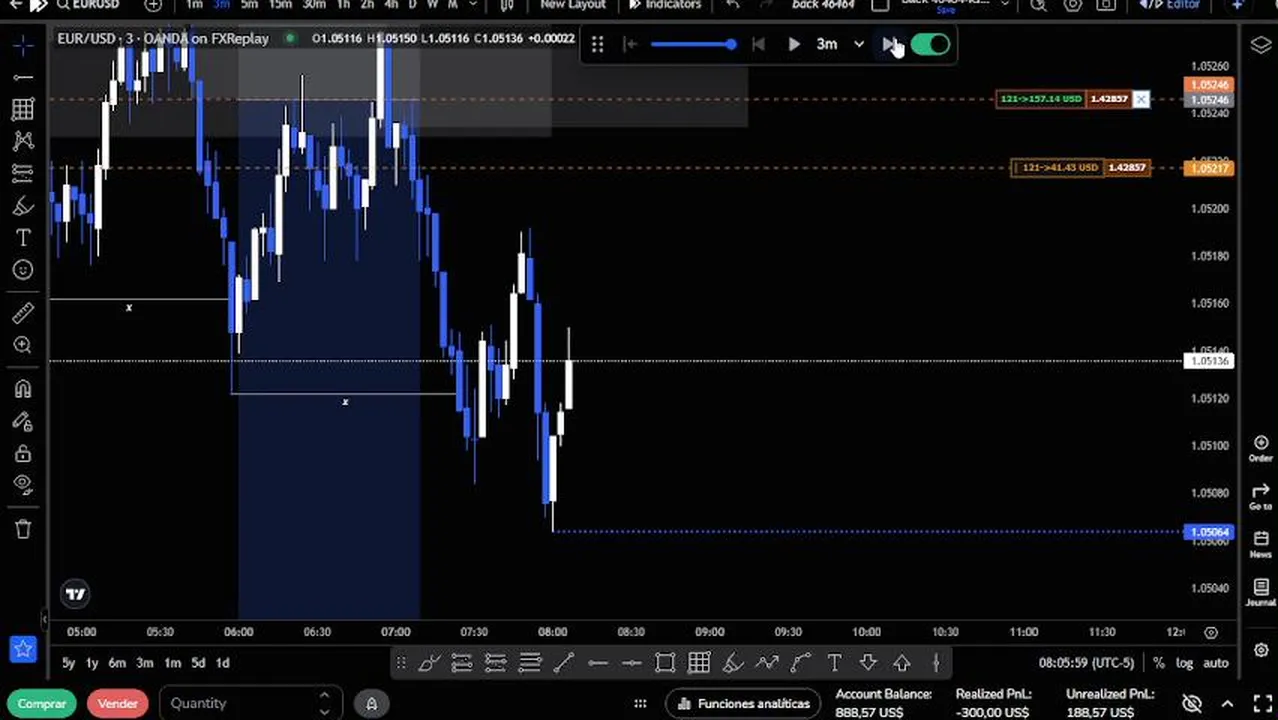Image resolution: width=1278 pixels, height=720 pixels.
Task: Select the zoom in tool
Action: (23, 345)
